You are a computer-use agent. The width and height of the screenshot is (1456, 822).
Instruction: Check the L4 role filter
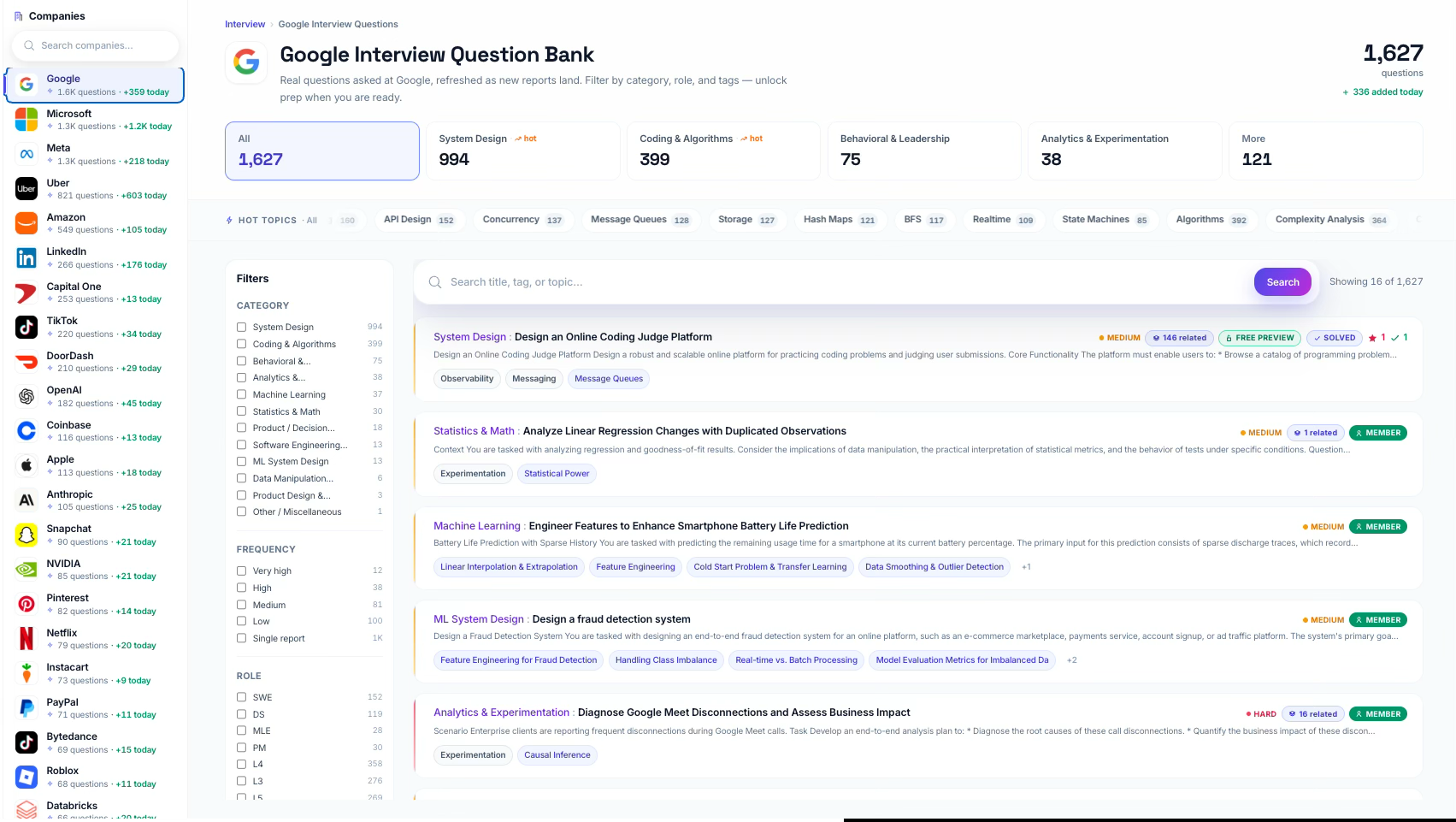[x=242, y=764]
